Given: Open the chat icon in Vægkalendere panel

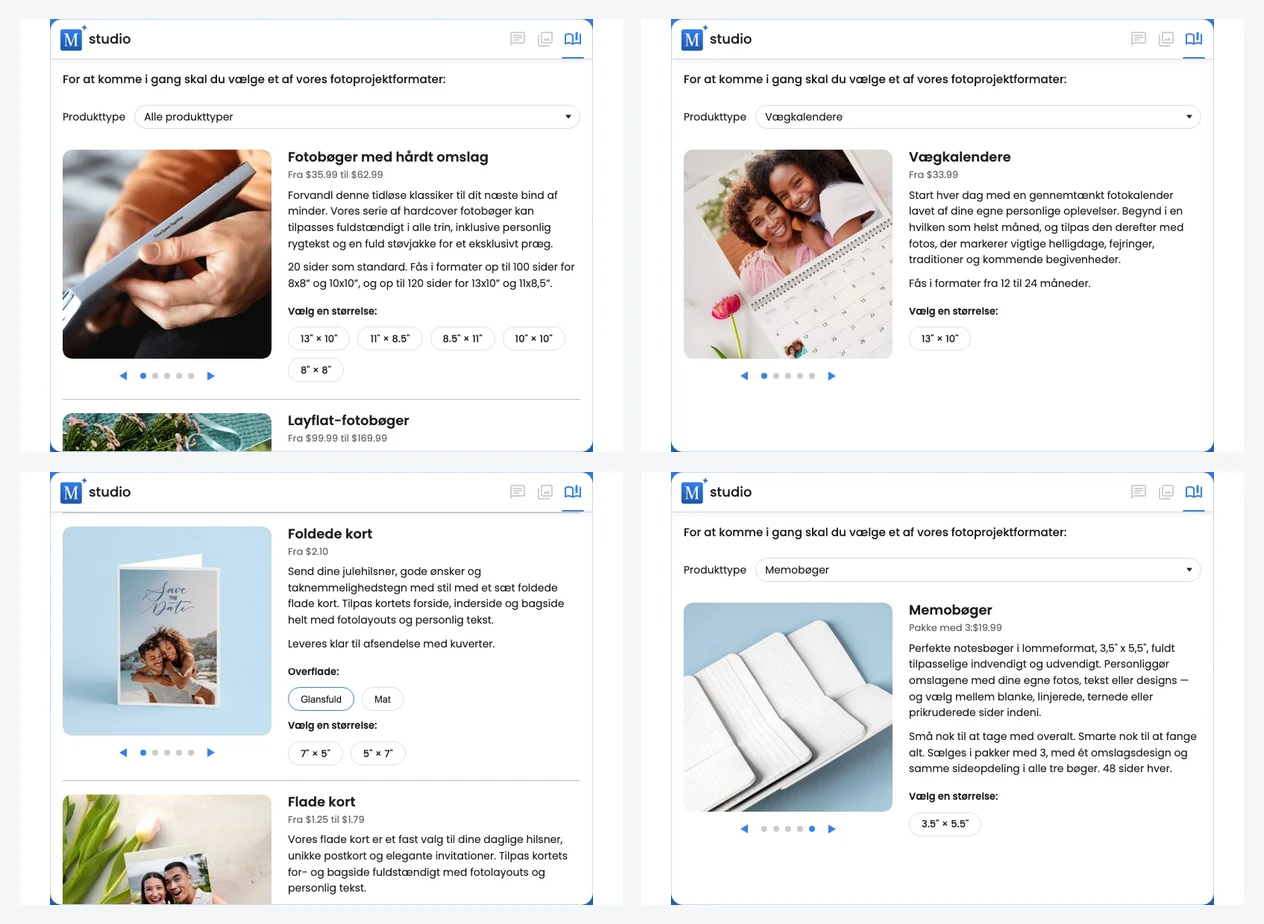Looking at the screenshot, I should click(1138, 39).
